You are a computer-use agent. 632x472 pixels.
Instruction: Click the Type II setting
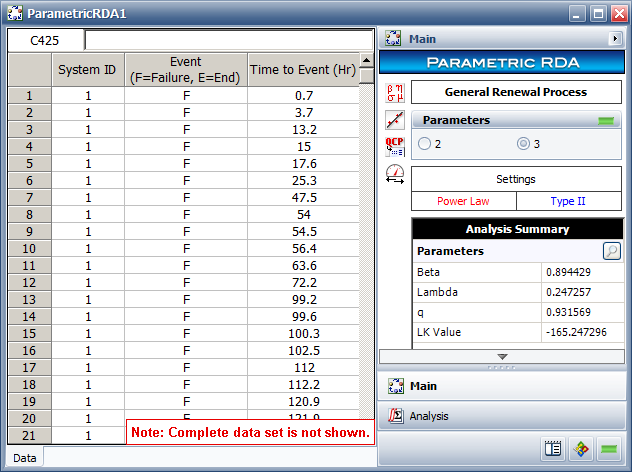(568, 201)
